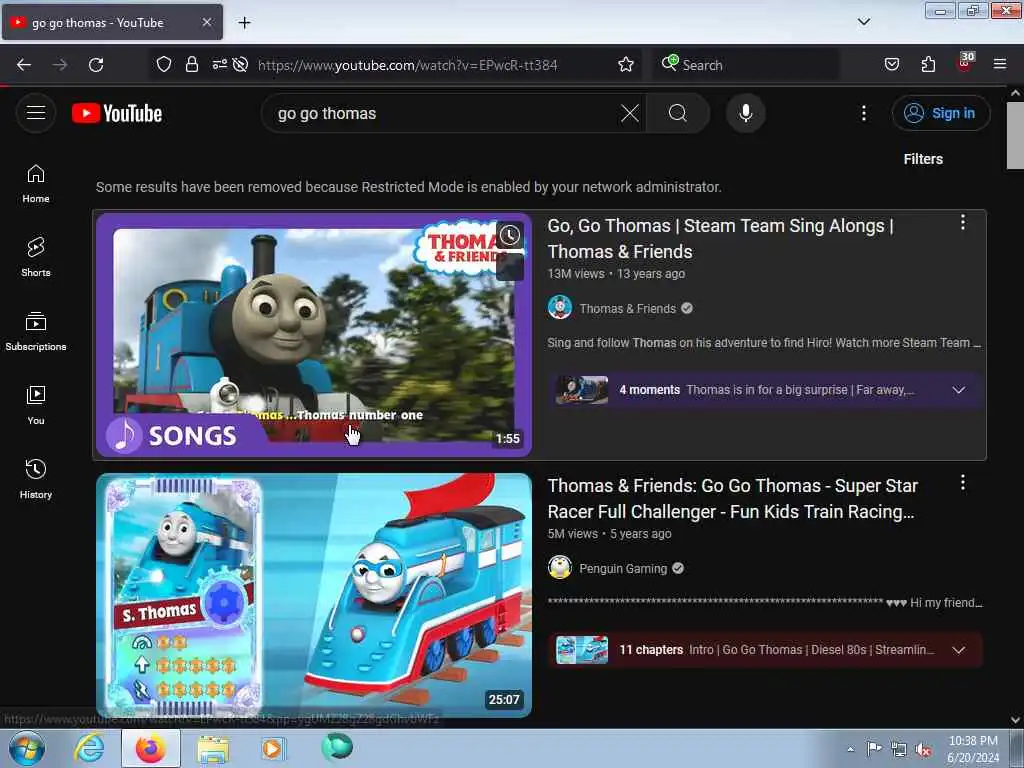Click the 11 chapters preview thumbnail
This screenshot has height=768, width=1024.
click(x=581, y=650)
